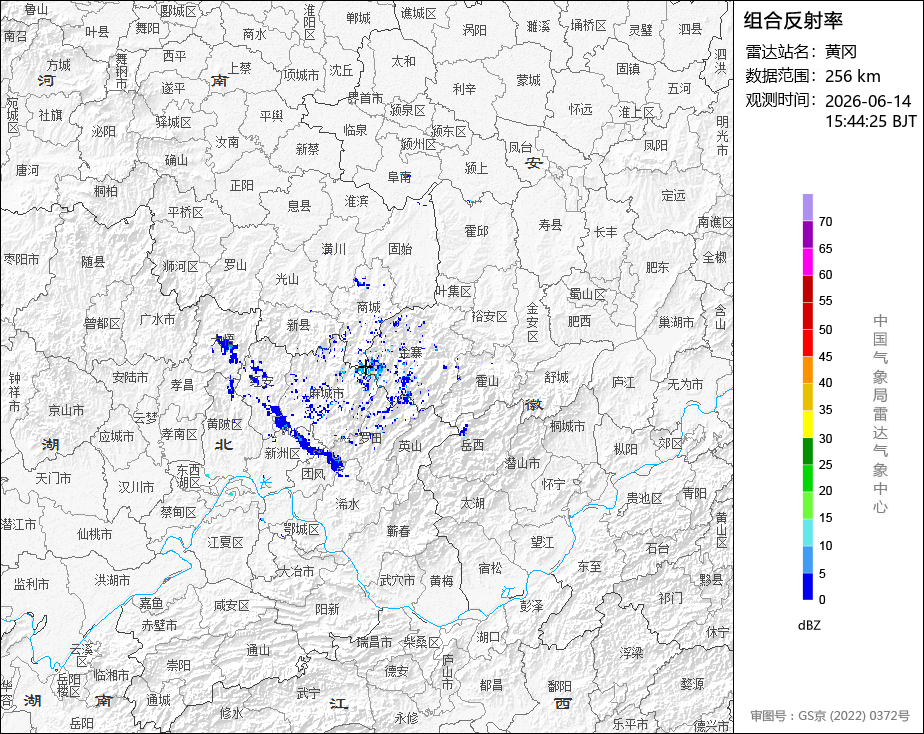924x734 pixels.
Task: Click the 宿松 county label
Action: click(x=490, y=568)
